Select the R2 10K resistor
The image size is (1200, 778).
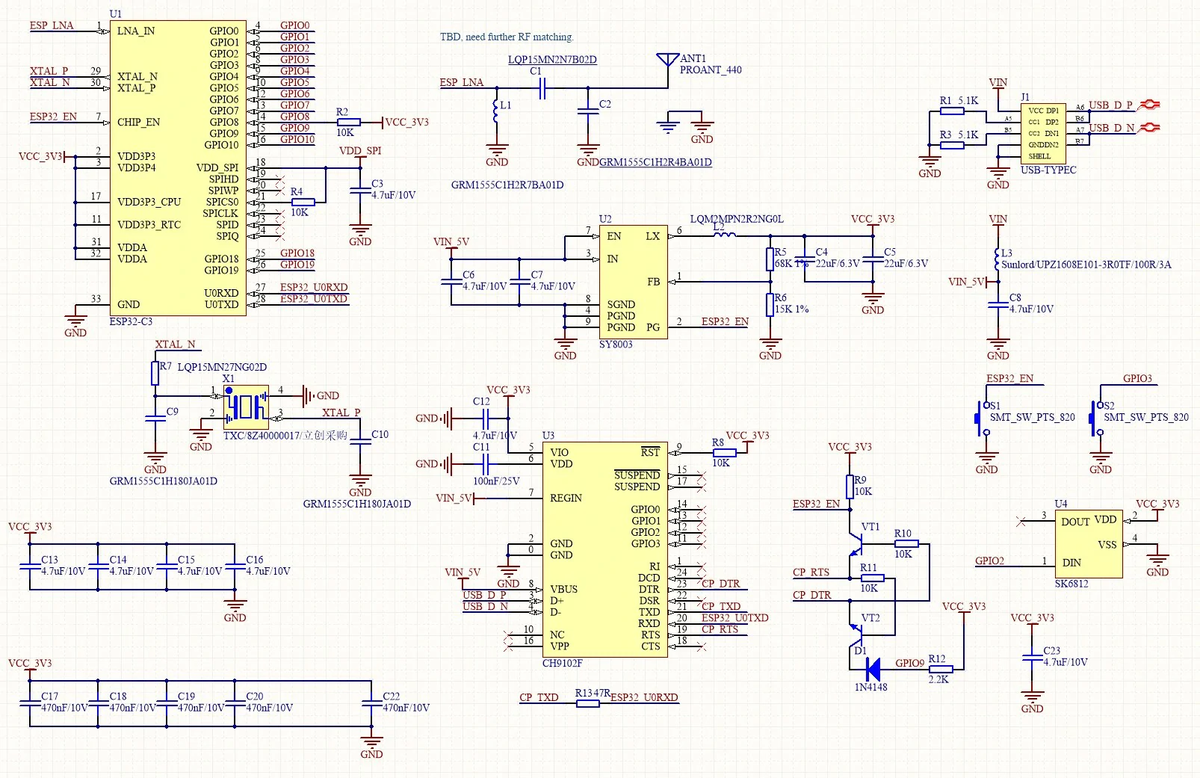(346, 121)
